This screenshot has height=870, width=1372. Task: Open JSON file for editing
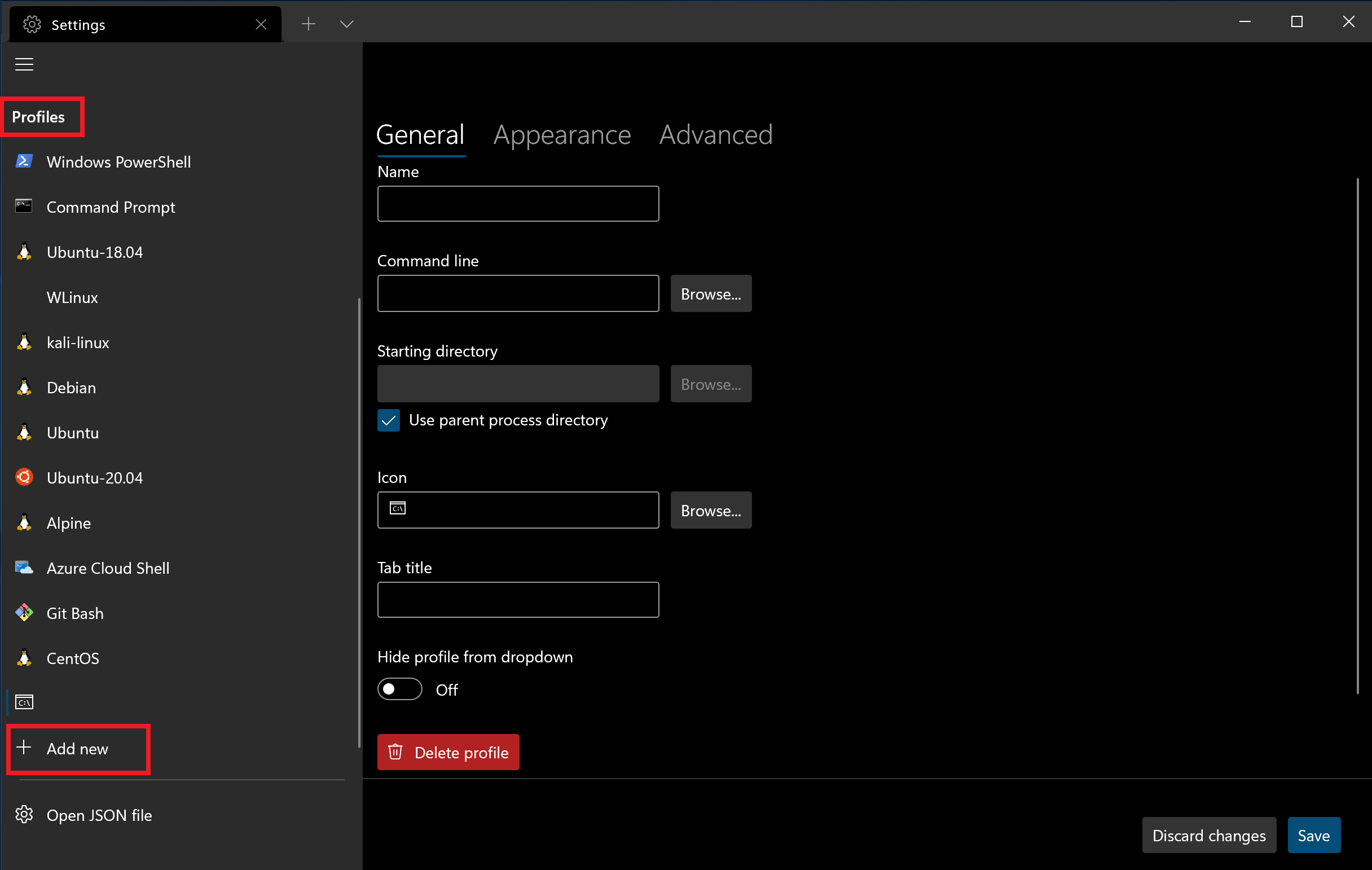(99, 815)
